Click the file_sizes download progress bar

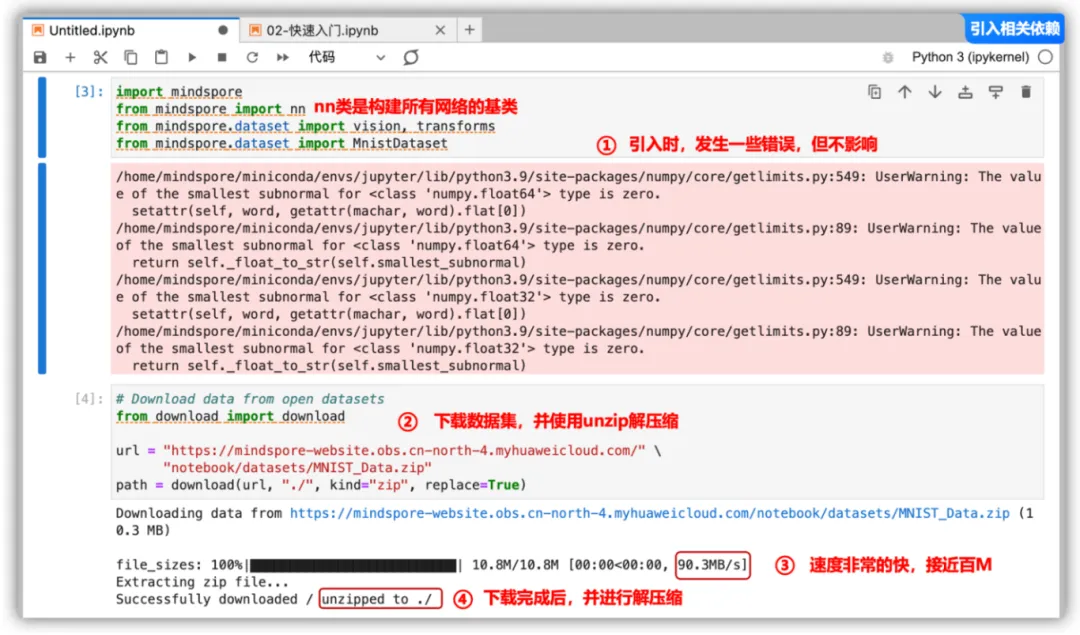point(353,565)
